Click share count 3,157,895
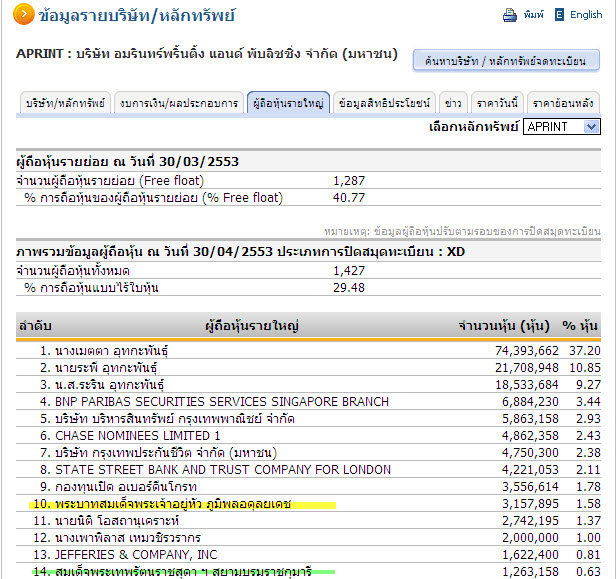The height and width of the screenshot is (579, 616). click(530, 504)
